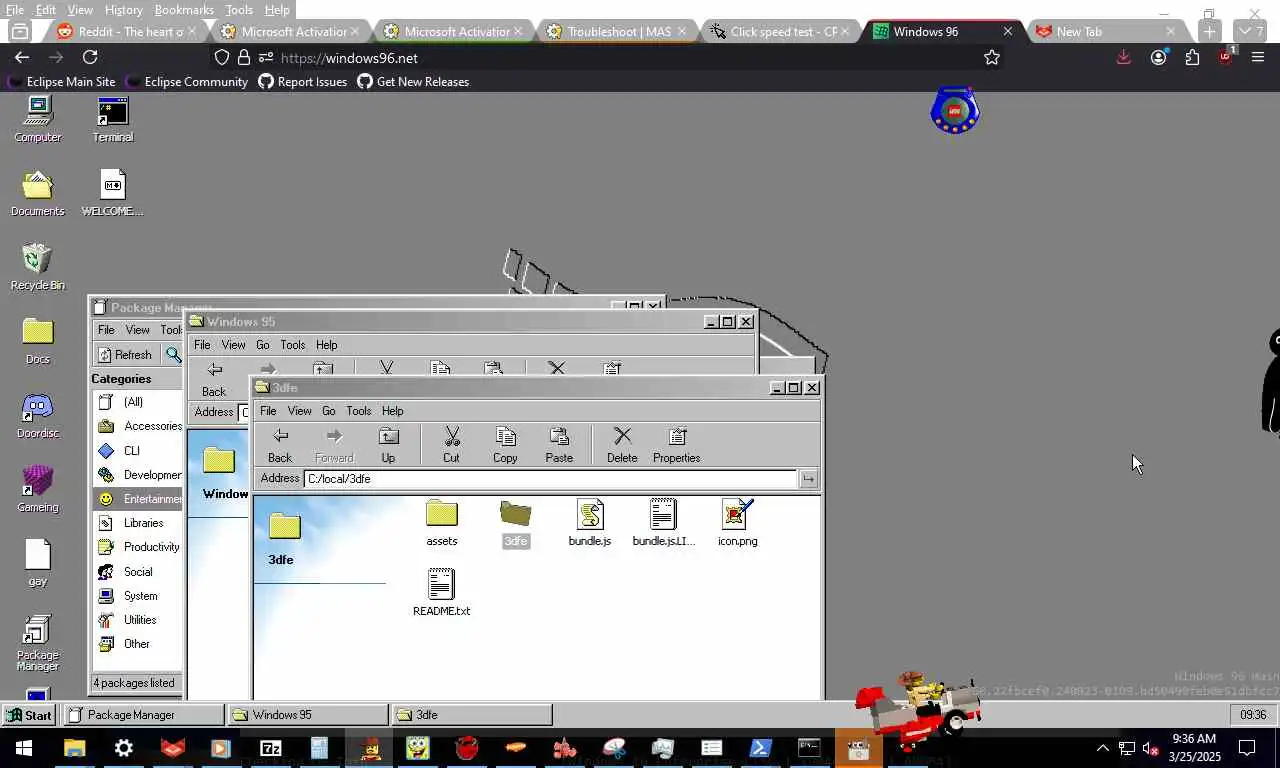Image resolution: width=1280 pixels, height=768 pixels.
Task: Click the Back arrow in the Windows 95 window
Action: tap(214, 380)
